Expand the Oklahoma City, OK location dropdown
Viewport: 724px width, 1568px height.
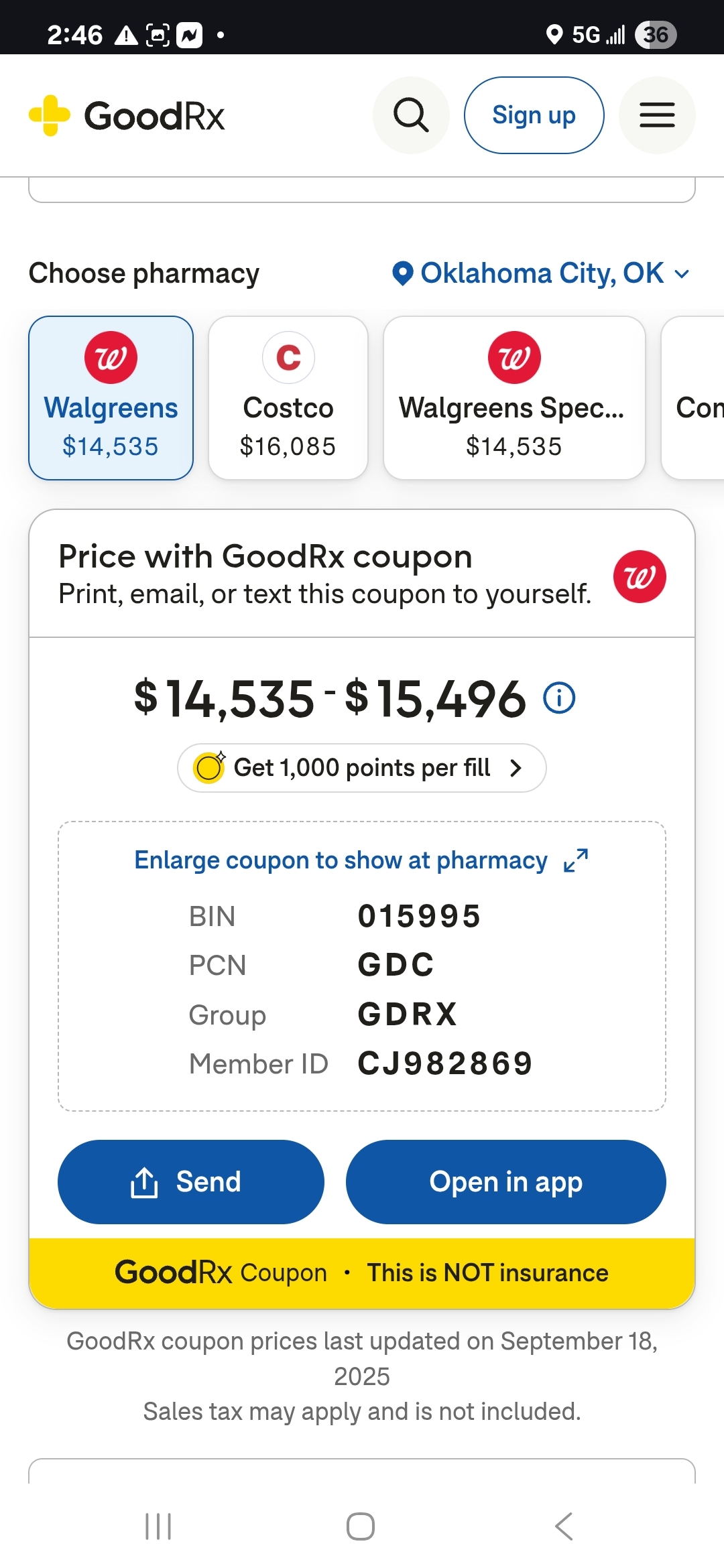(x=540, y=273)
